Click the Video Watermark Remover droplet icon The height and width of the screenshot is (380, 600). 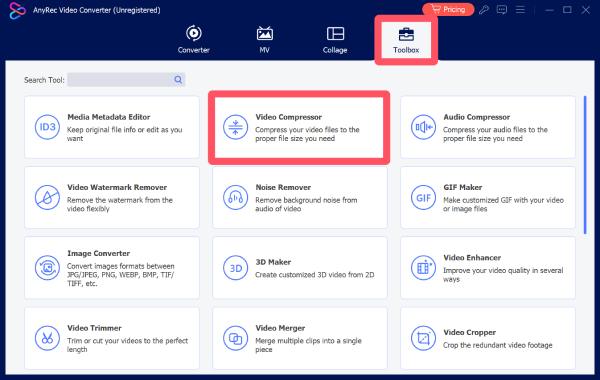[x=47, y=197]
